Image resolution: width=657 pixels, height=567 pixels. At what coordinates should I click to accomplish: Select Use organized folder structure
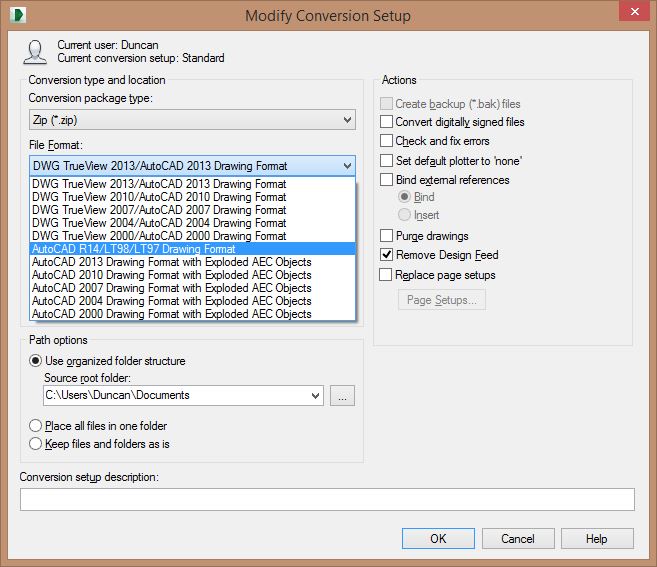pos(36,361)
